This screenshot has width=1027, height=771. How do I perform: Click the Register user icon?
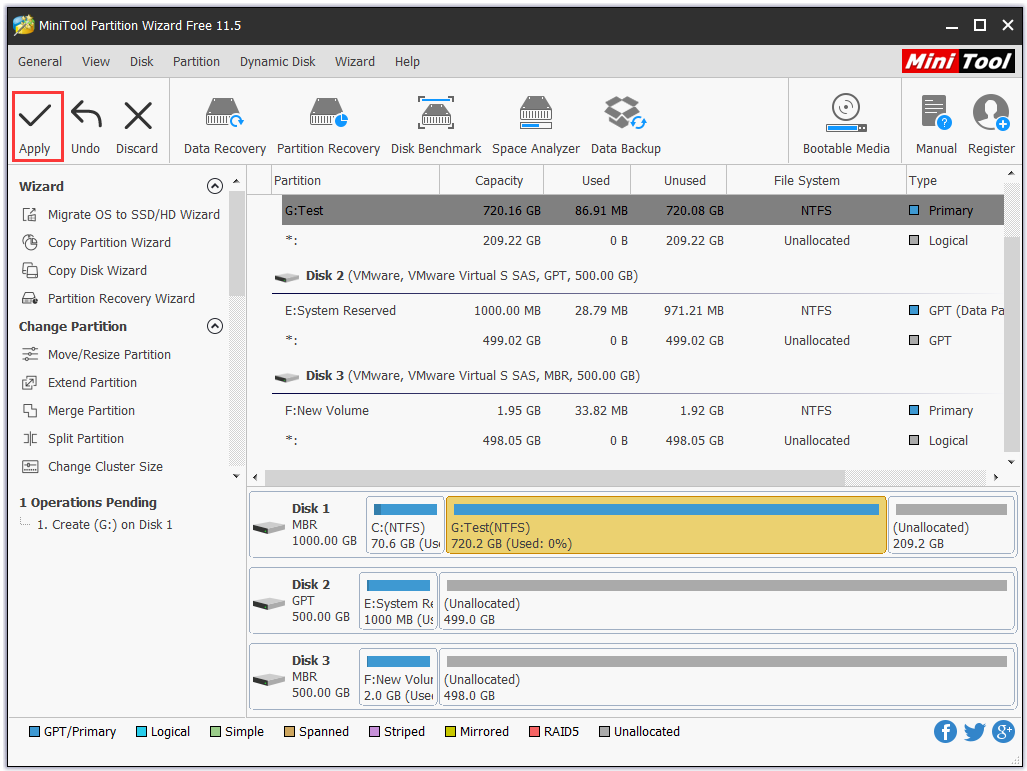991,113
